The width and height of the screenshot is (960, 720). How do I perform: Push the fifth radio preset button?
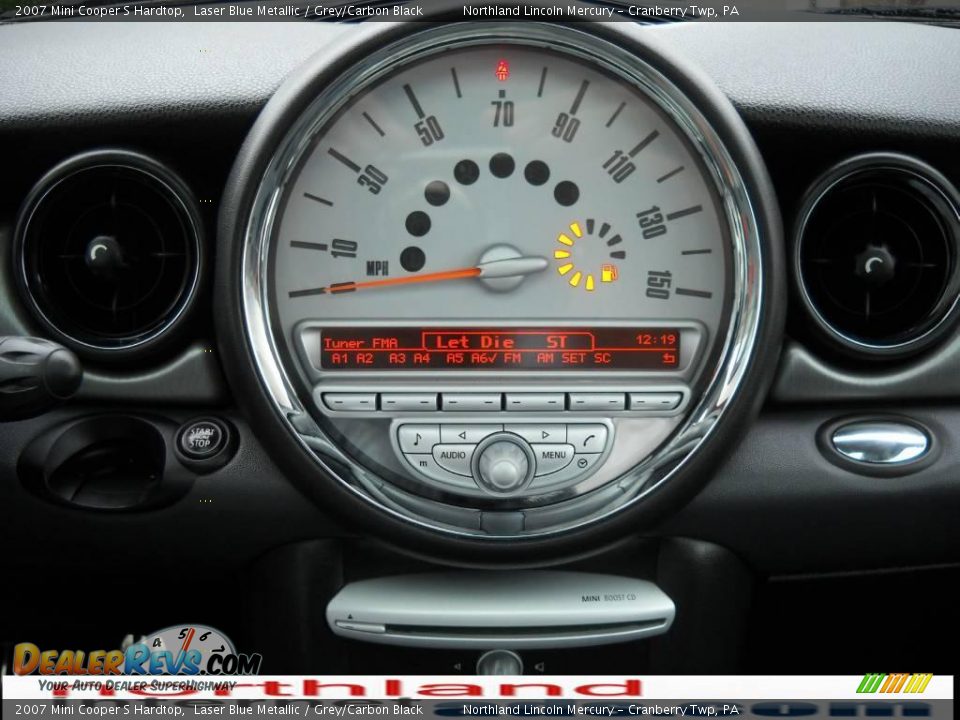(596, 402)
